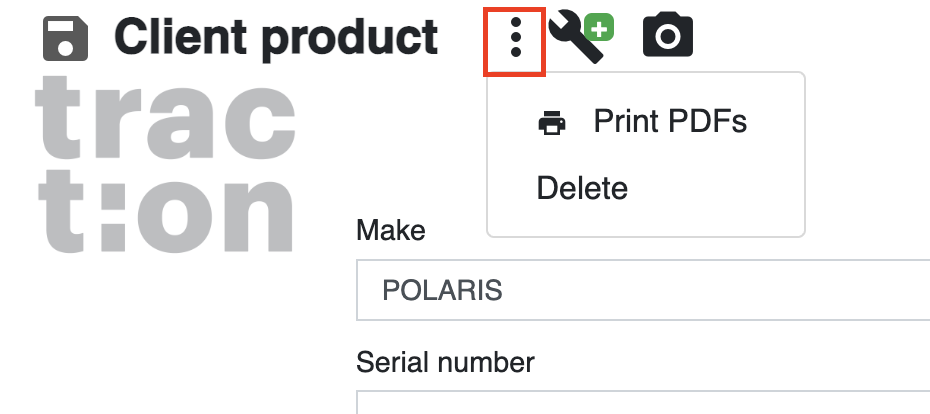Click the printer icon beside Print PDFs
The image size is (930, 414).
tap(552, 123)
